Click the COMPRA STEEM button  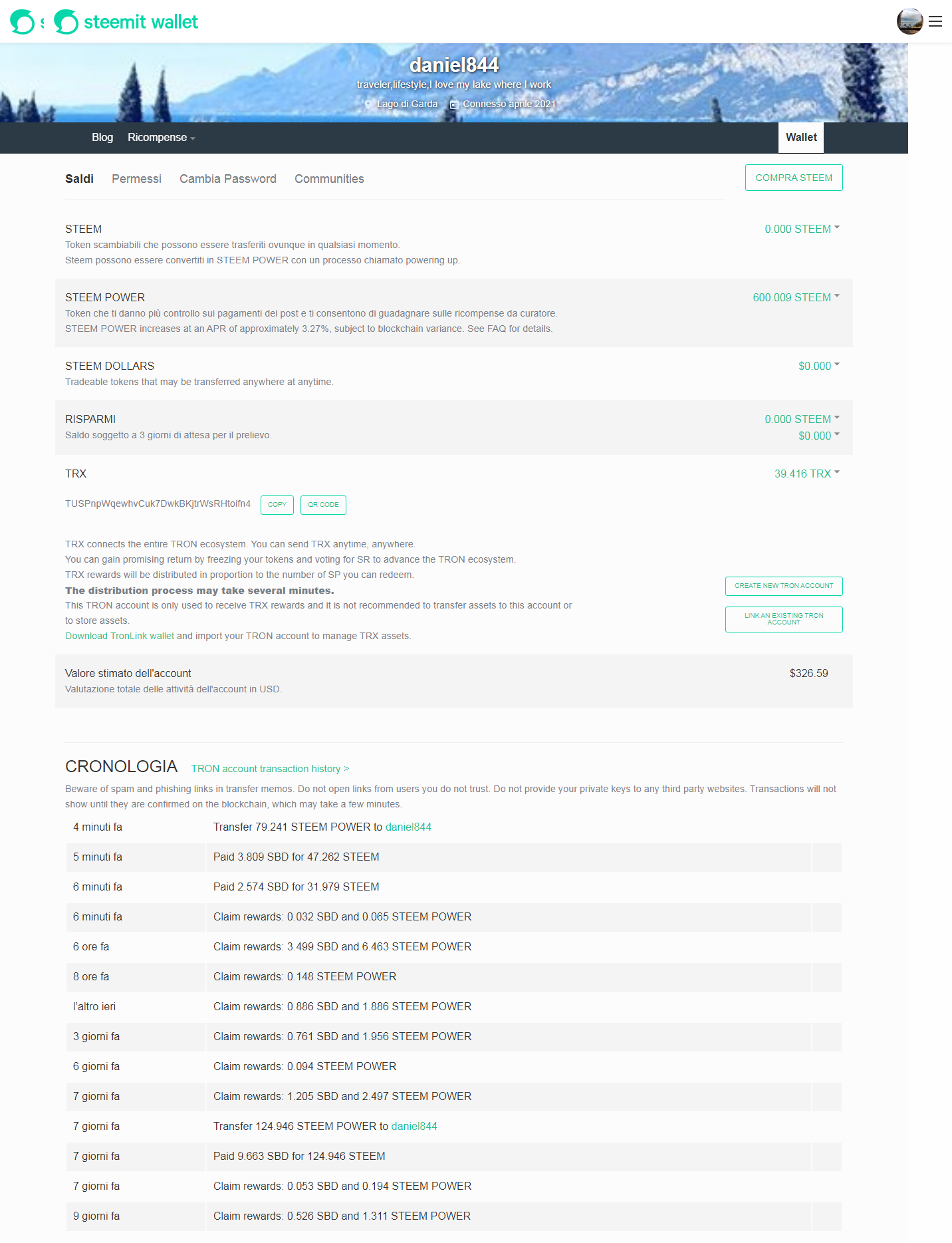(794, 178)
